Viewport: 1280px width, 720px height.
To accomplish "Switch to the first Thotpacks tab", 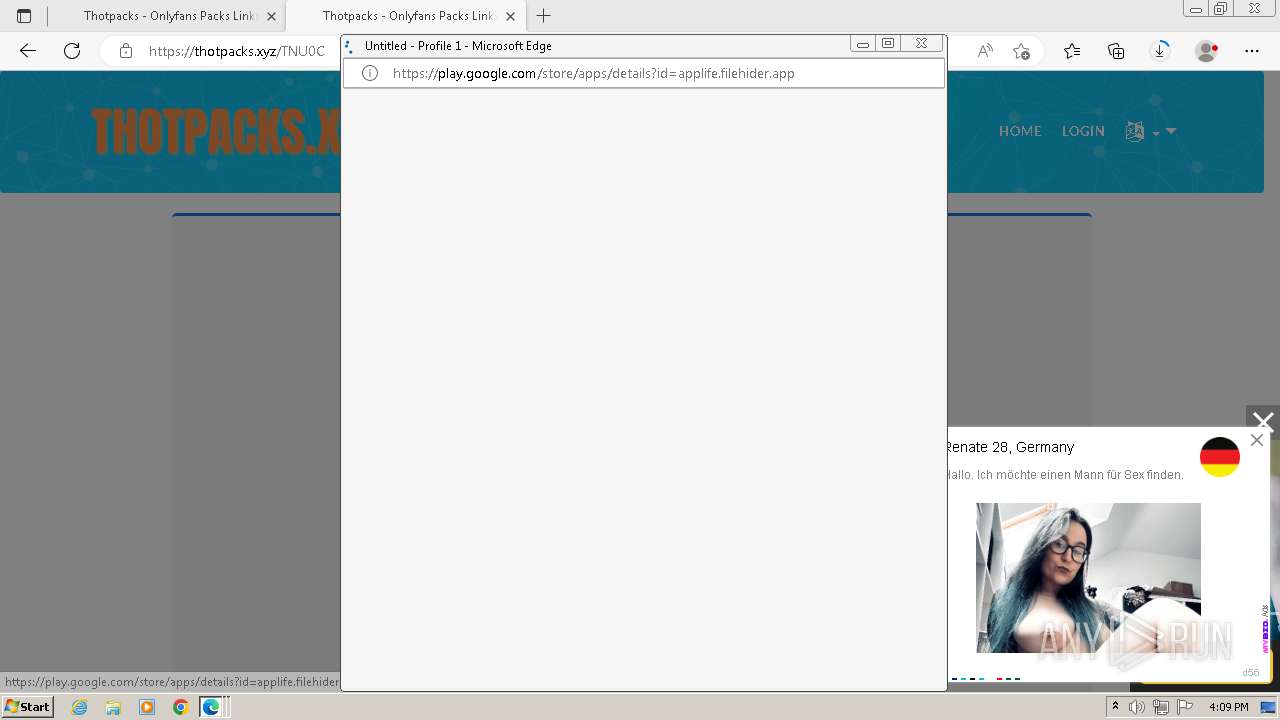I will 165,16.
